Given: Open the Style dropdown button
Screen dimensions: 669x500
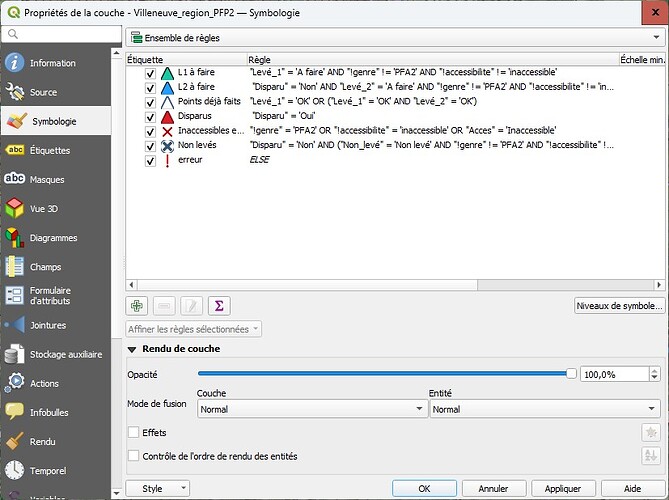Looking at the screenshot, I should coord(158,488).
